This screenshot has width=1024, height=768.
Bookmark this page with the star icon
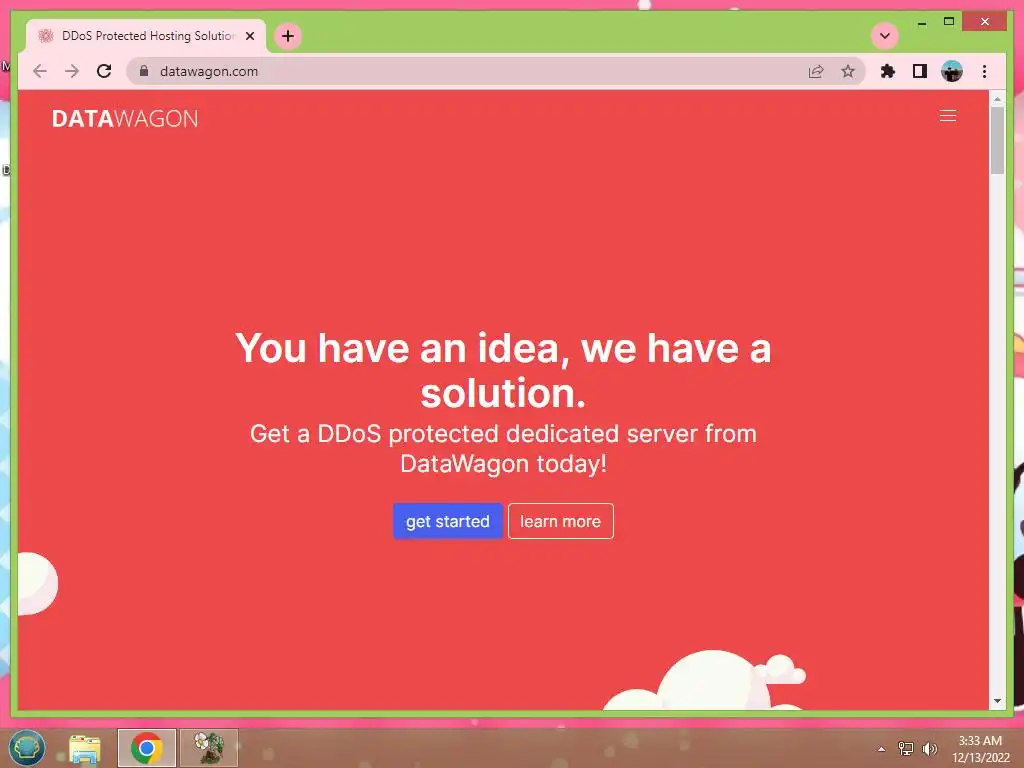[848, 71]
